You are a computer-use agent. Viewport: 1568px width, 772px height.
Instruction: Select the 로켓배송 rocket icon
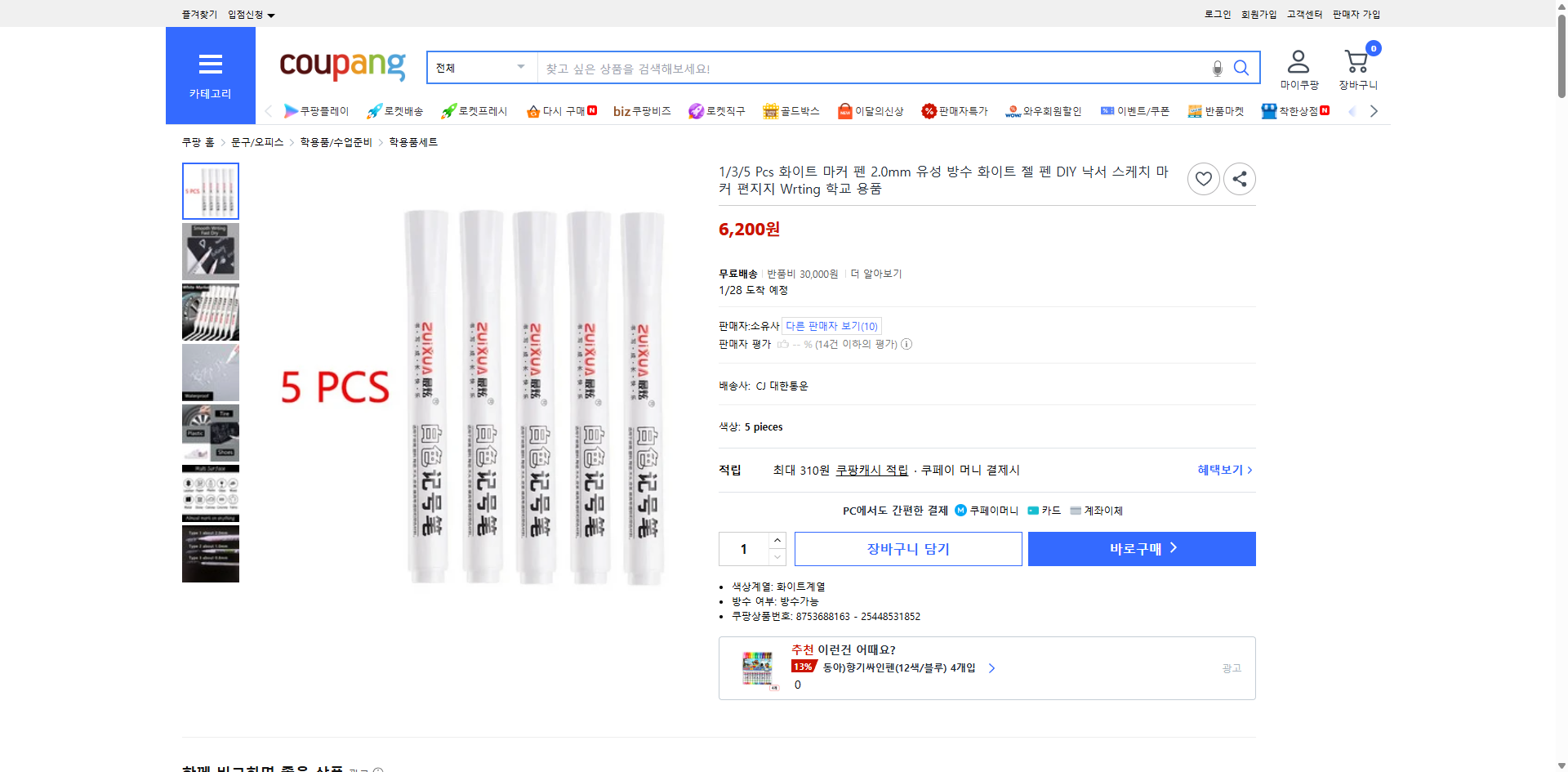click(374, 111)
